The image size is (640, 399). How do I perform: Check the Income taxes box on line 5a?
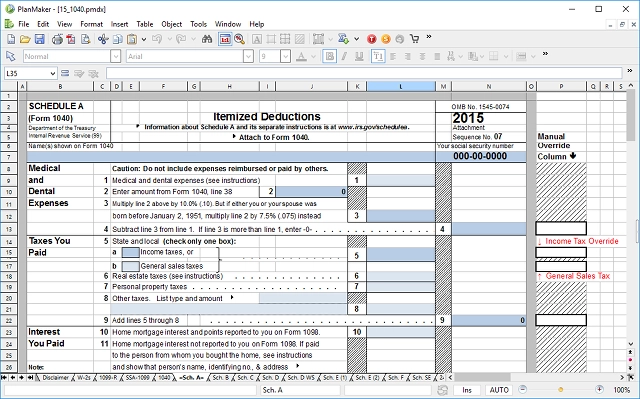(x=131, y=253)
